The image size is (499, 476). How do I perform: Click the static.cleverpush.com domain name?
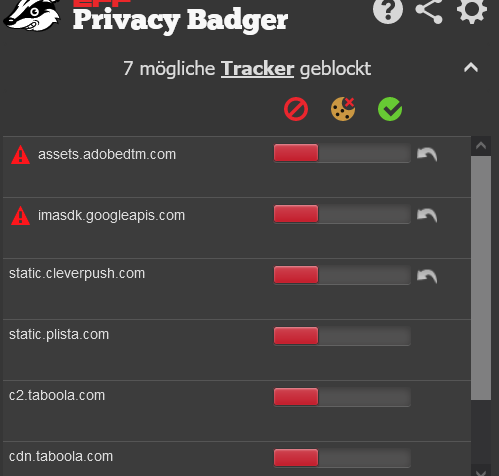click(77, 274)
